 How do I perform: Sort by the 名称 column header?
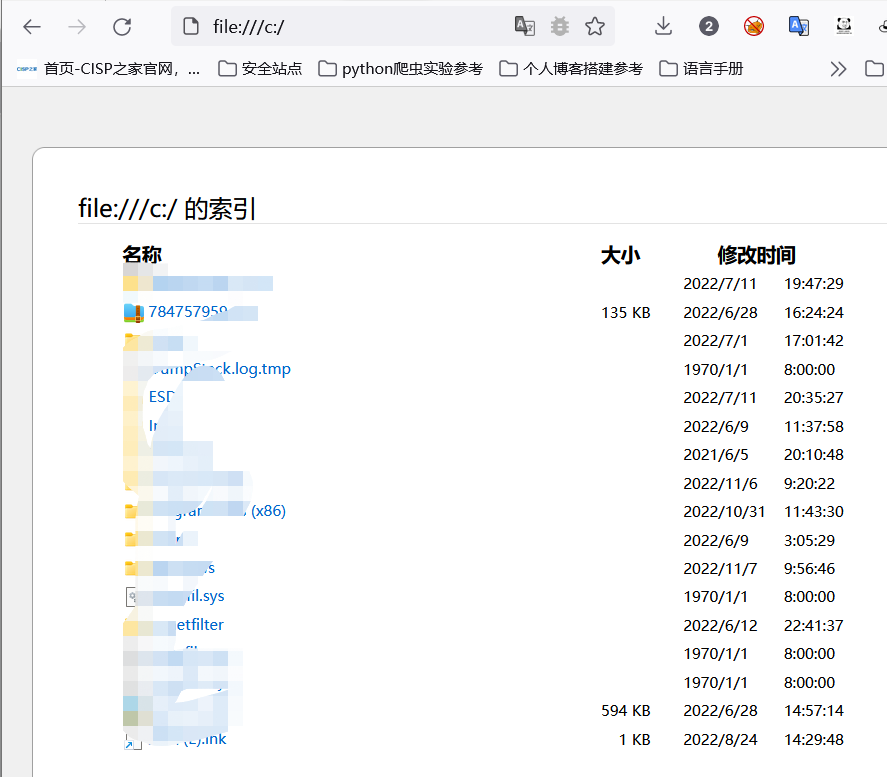142,254
